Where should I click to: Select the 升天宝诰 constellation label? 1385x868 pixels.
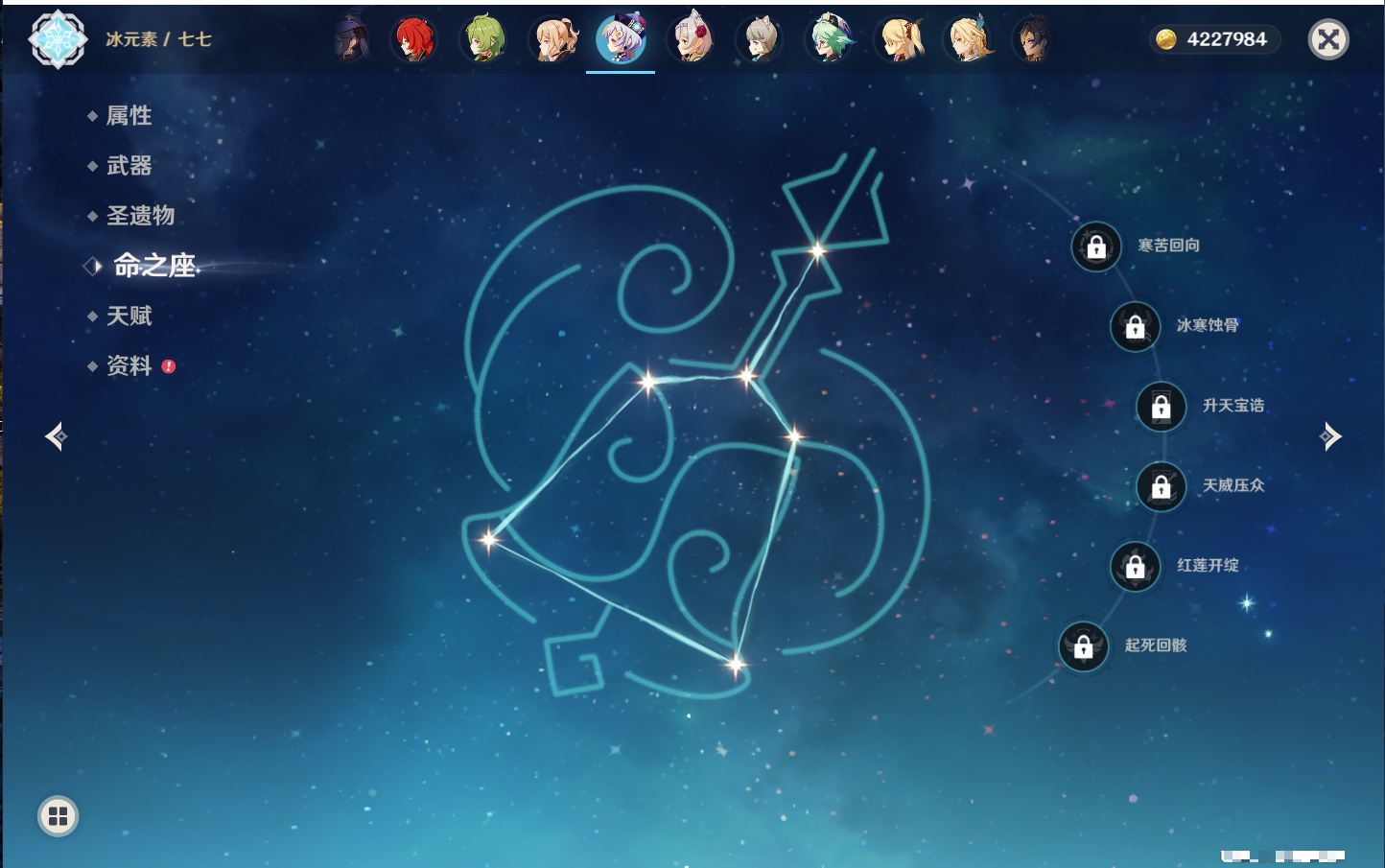pyautogui.click(x=1233, y=406)
